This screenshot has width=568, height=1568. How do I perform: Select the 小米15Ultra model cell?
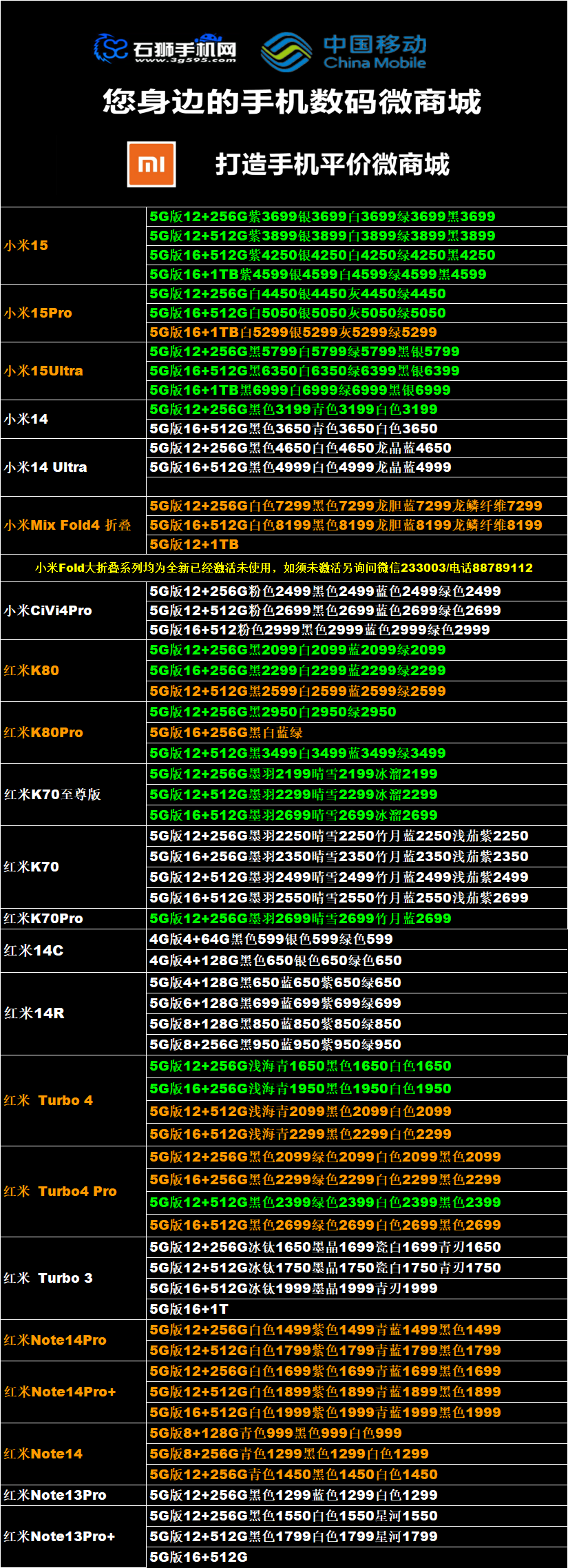[73, 371]
